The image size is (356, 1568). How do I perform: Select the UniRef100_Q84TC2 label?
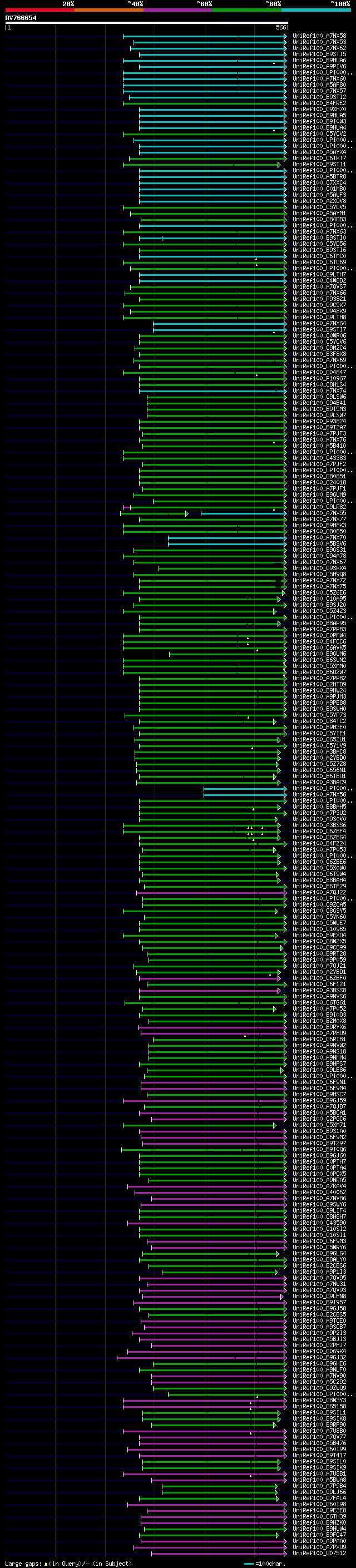[319, 721]
